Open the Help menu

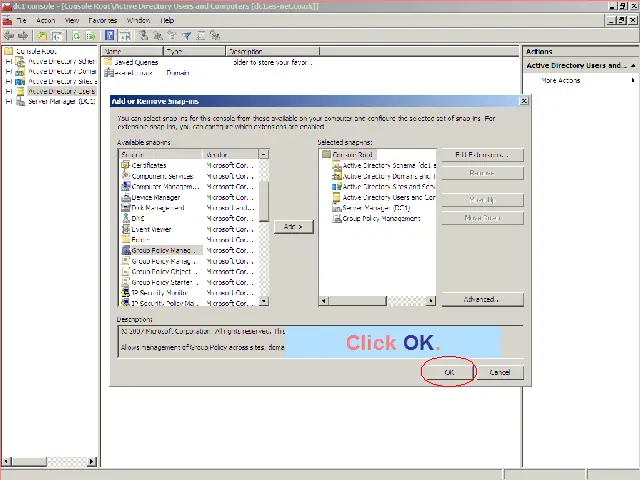click(x=167, y=20)
